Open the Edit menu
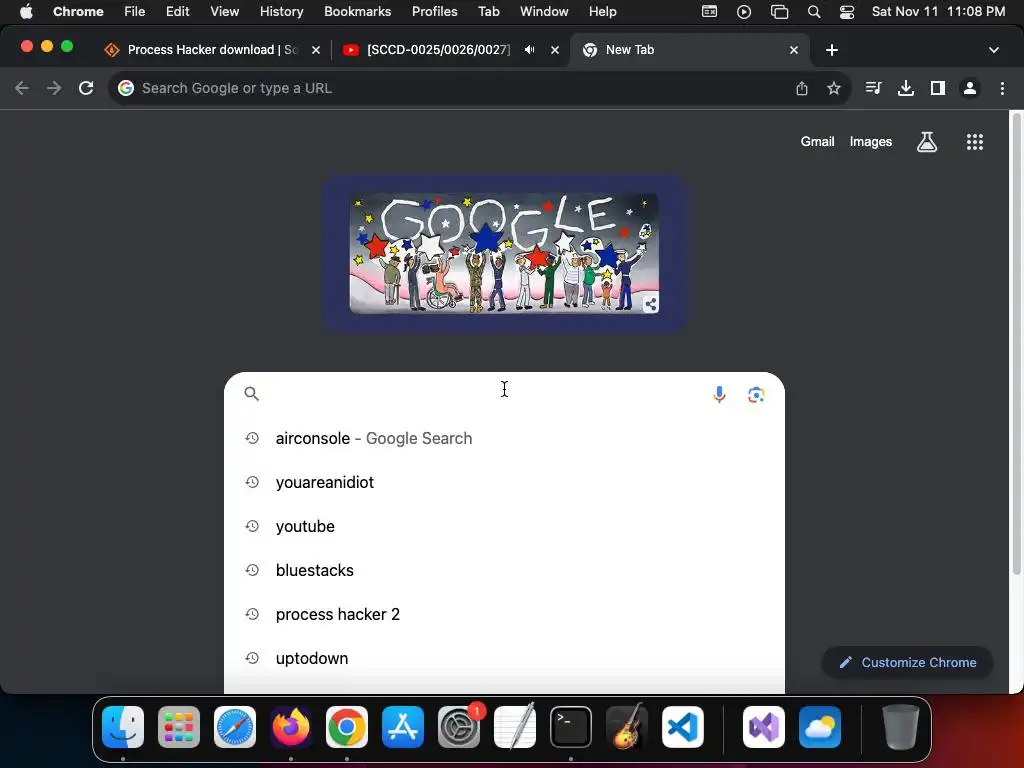1024x768 pixels. (177, 12)
